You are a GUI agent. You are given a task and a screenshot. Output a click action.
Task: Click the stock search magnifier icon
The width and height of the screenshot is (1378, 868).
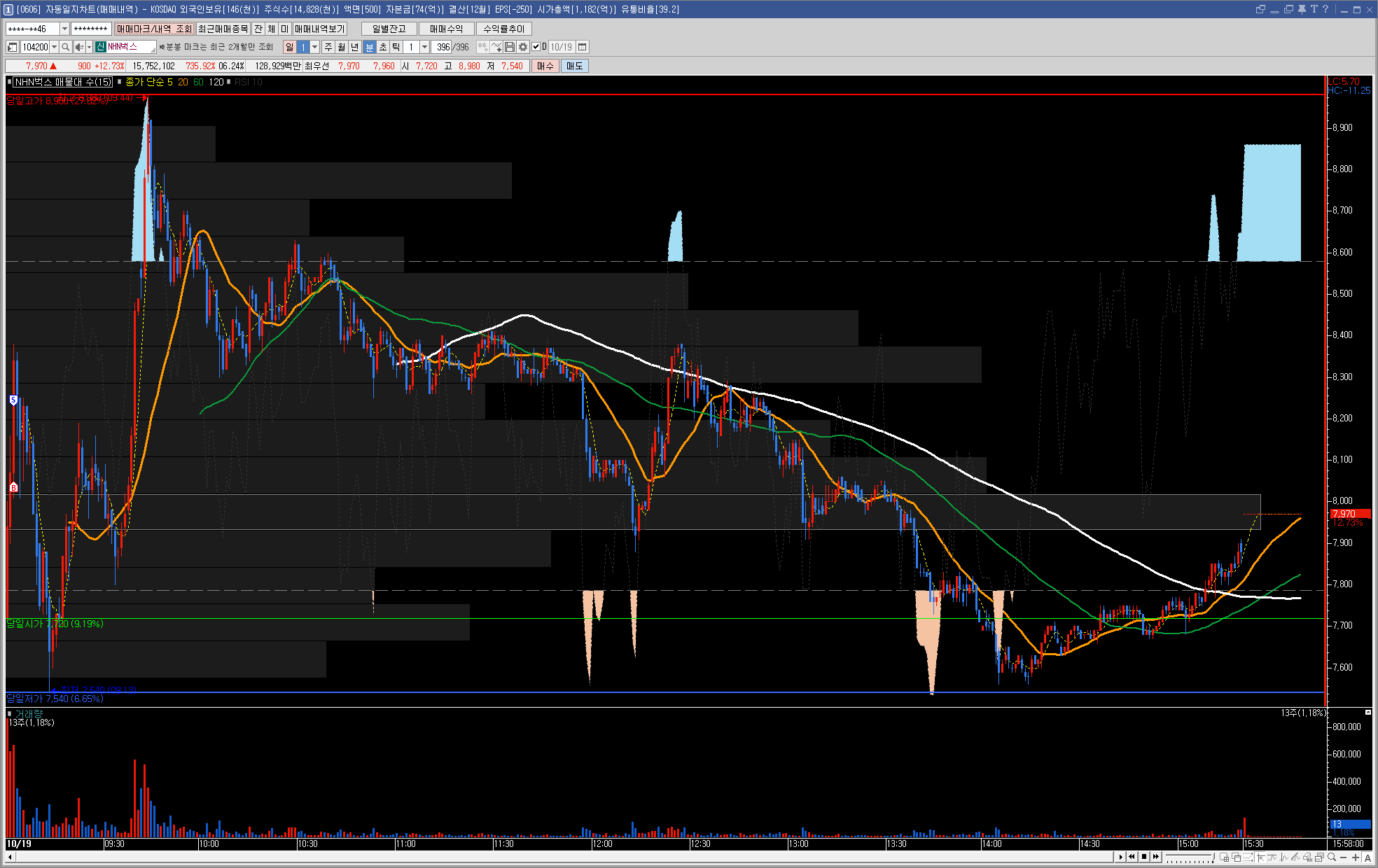65,47
